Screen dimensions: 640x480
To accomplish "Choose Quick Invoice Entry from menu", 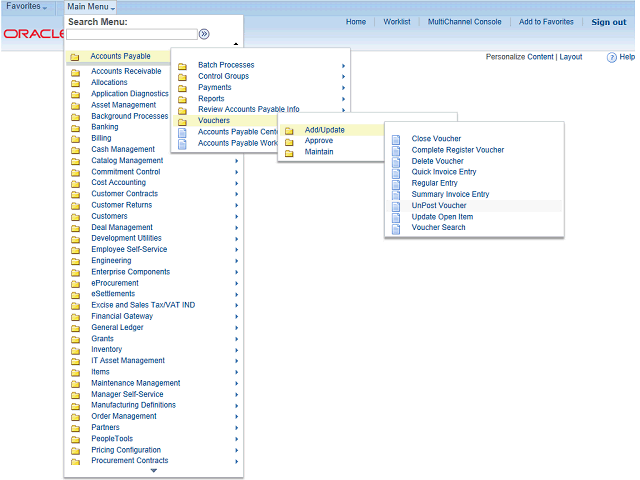I will (443, 172).
